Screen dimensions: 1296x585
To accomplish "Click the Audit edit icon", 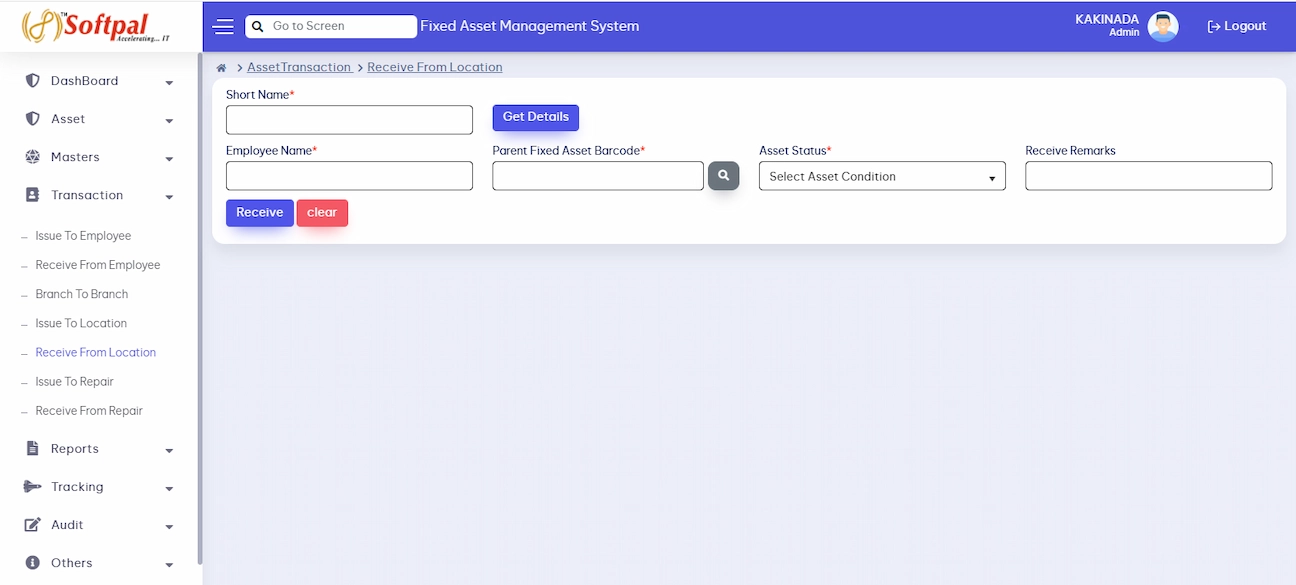I will tap(32, 525).
